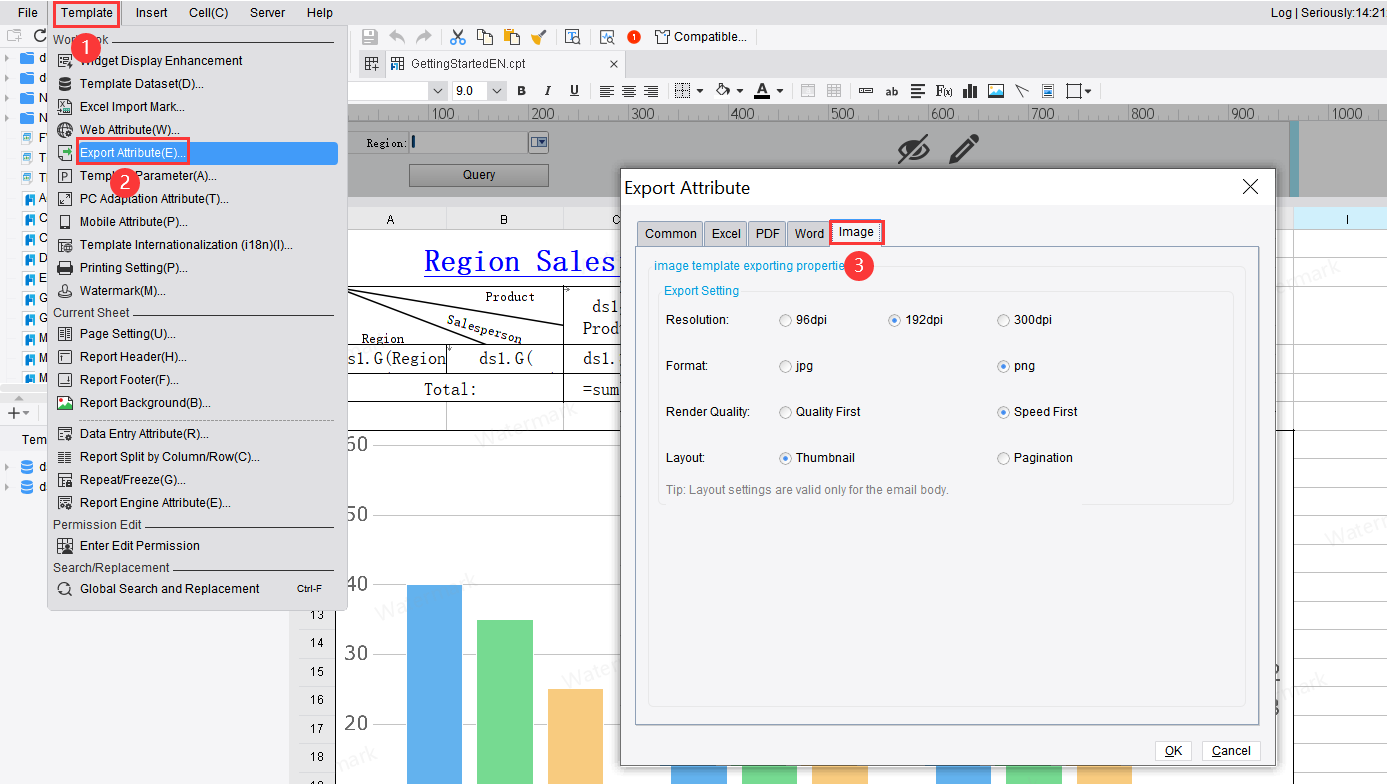Close the GettingStartedEN.cpt tab

612,64
